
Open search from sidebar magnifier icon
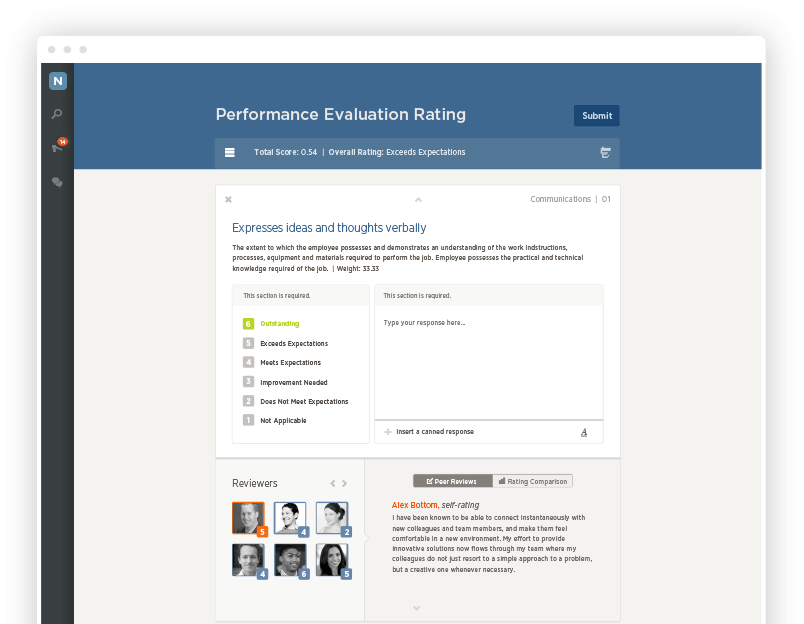pos(57,114)
